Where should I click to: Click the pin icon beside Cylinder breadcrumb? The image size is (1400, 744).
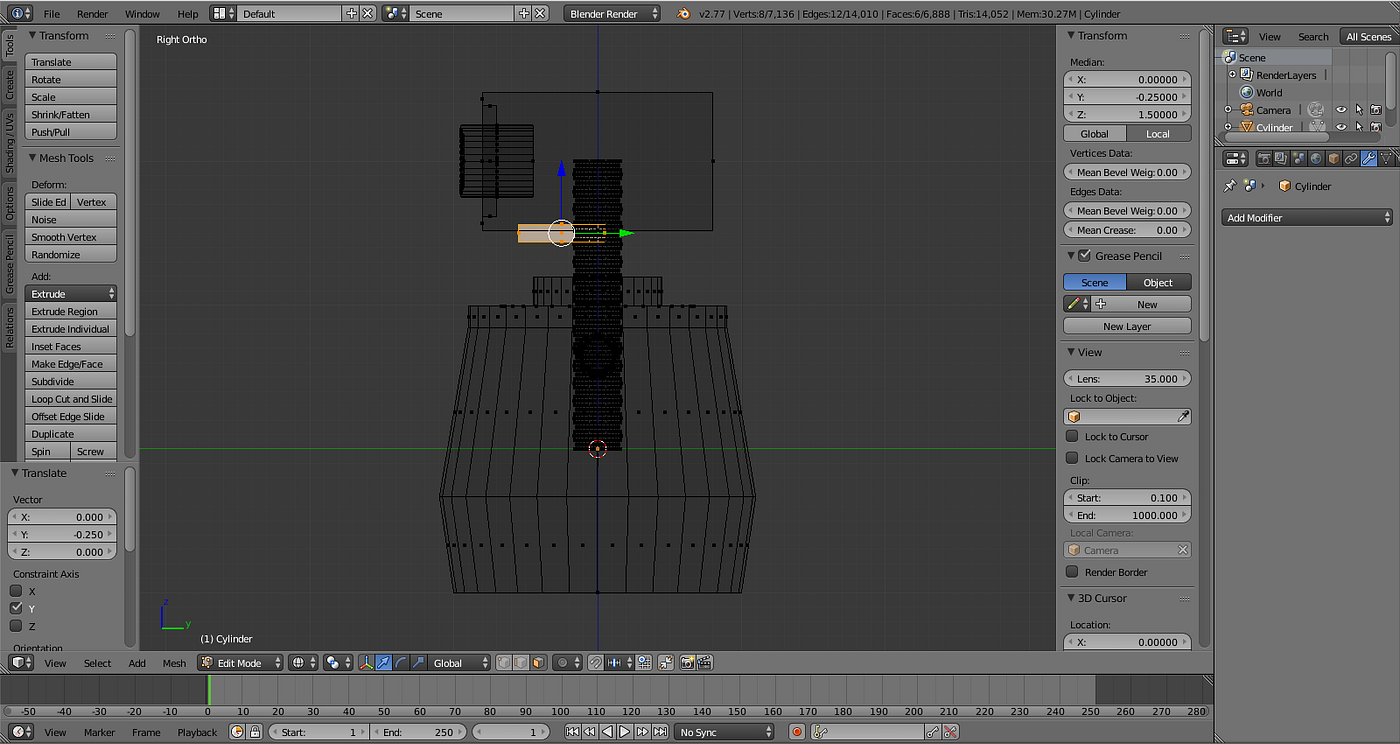point(1230,186)
